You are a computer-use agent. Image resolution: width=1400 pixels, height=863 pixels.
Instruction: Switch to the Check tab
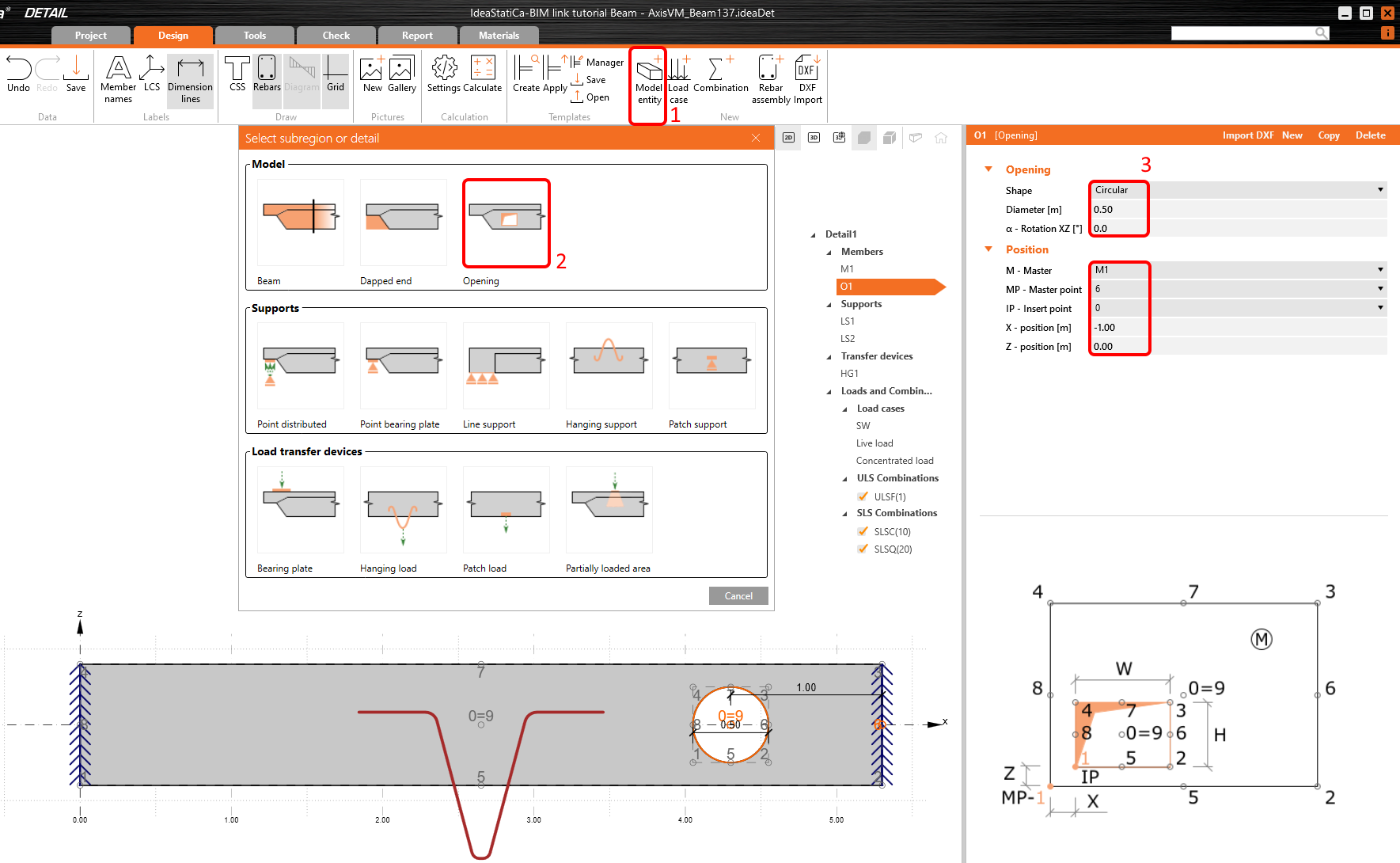click(336, 36)
